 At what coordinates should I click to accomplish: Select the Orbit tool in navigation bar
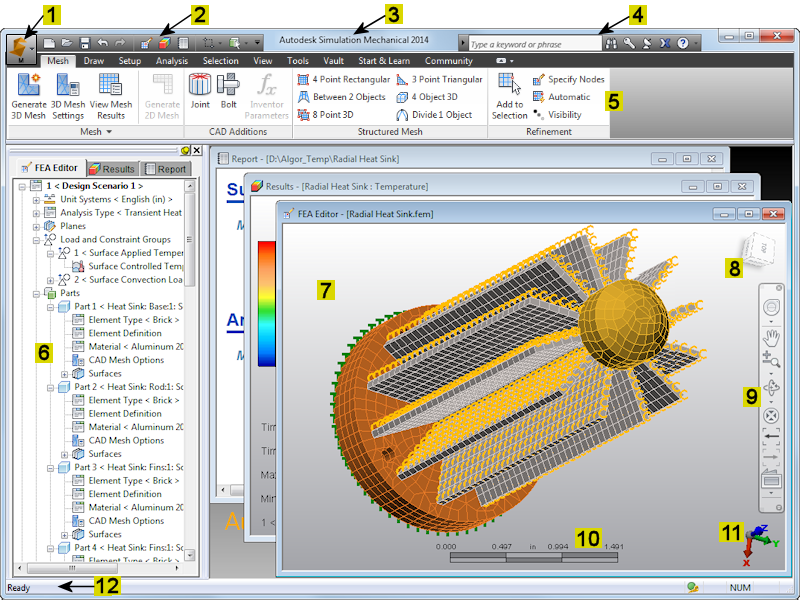[x=771, y=387]
